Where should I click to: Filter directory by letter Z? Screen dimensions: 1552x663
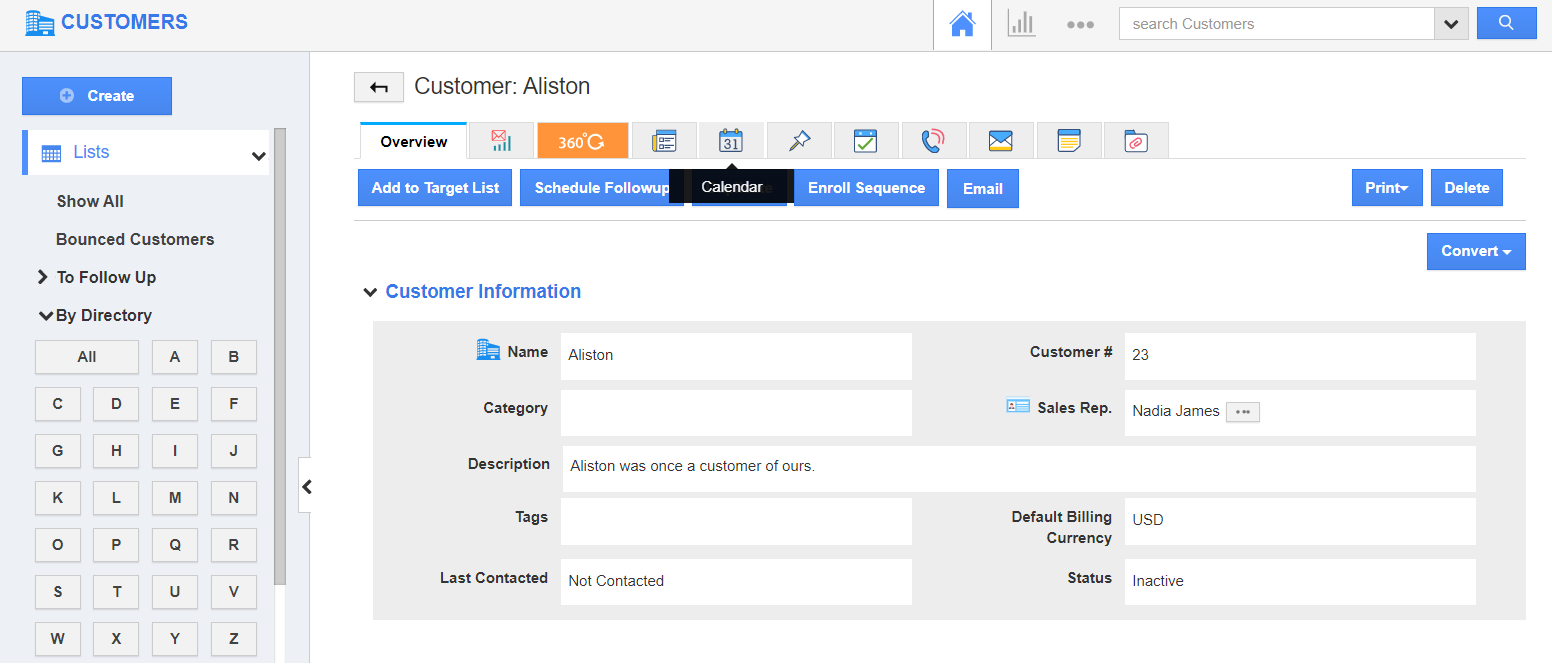pyautogui.click(x=234, y=639)
